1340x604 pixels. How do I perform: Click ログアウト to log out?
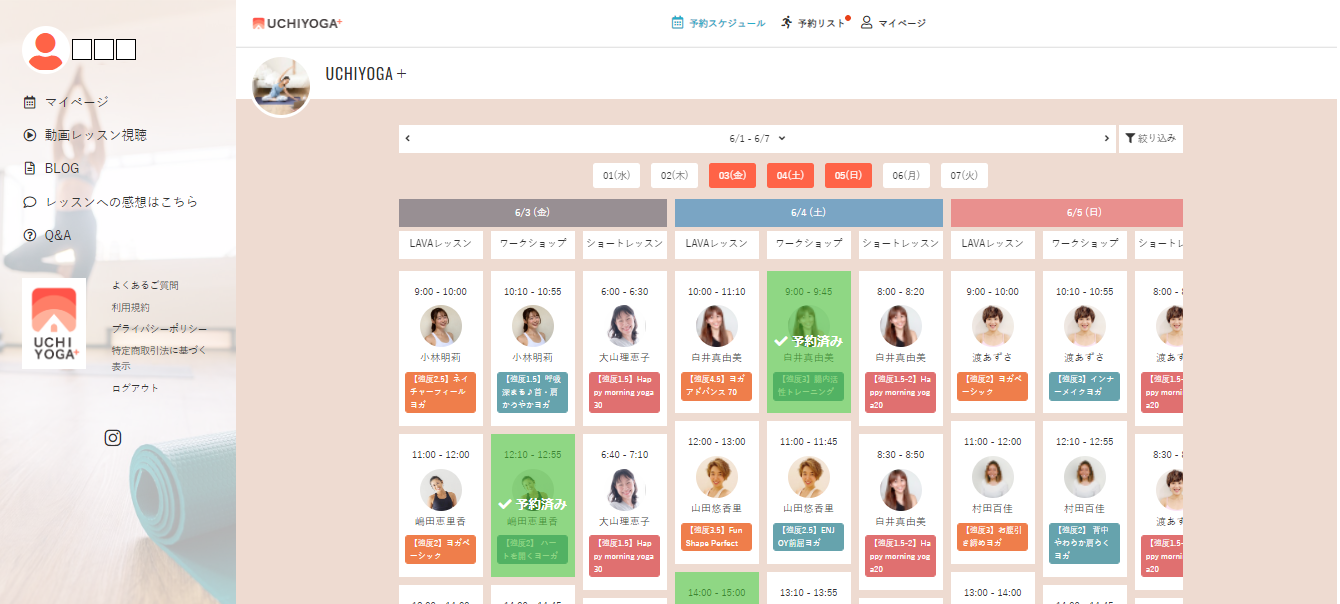(135, 388)
